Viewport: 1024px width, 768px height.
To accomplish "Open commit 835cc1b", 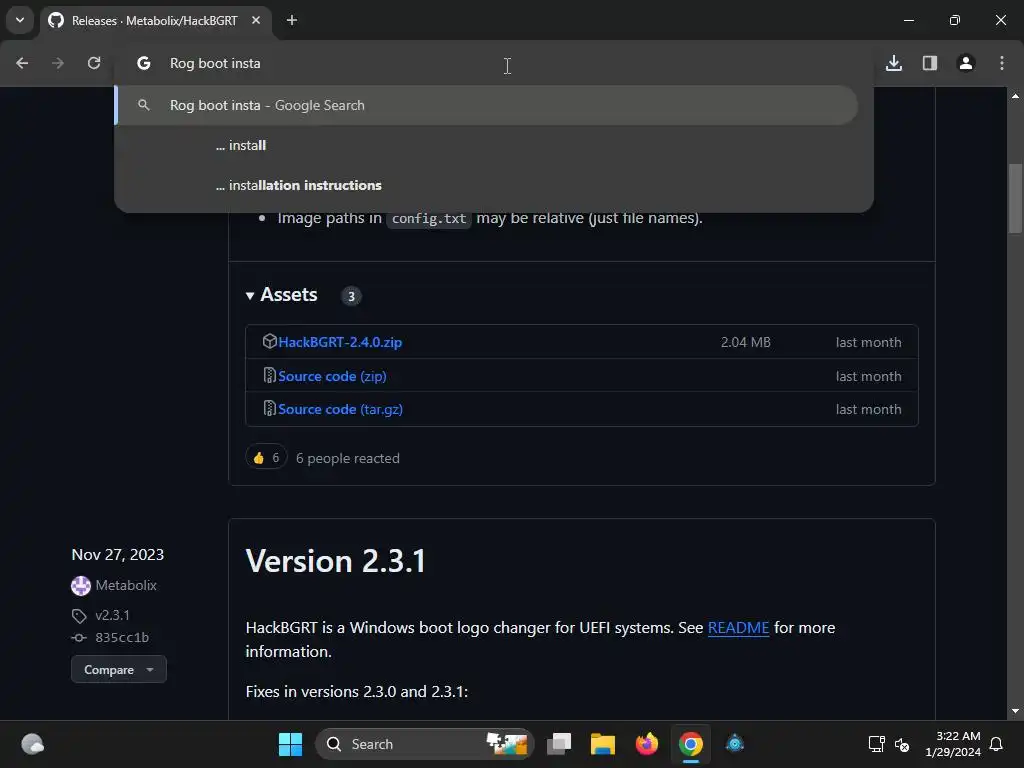I will [122, 637].
